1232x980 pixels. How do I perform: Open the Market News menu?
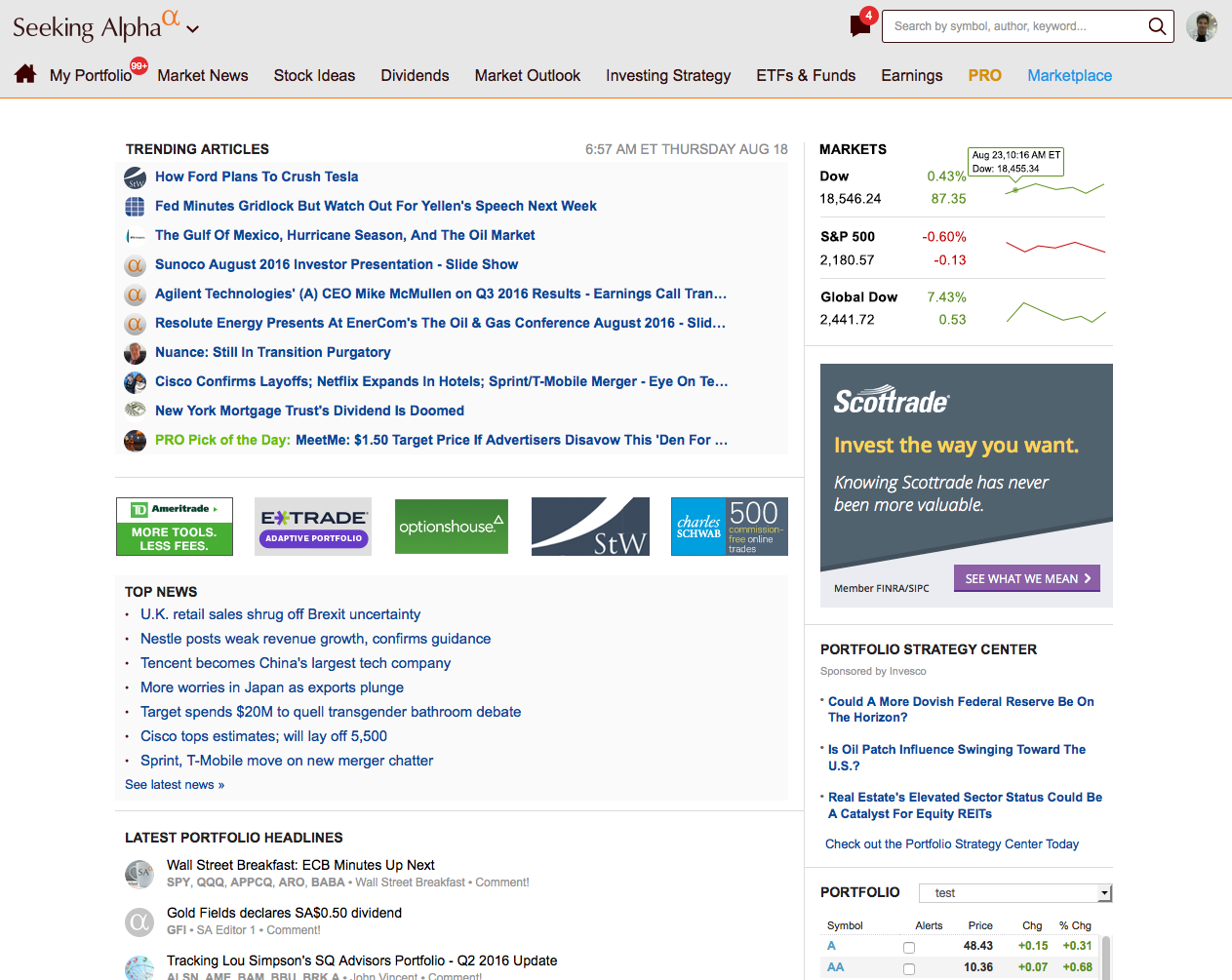tap(203, 75)
